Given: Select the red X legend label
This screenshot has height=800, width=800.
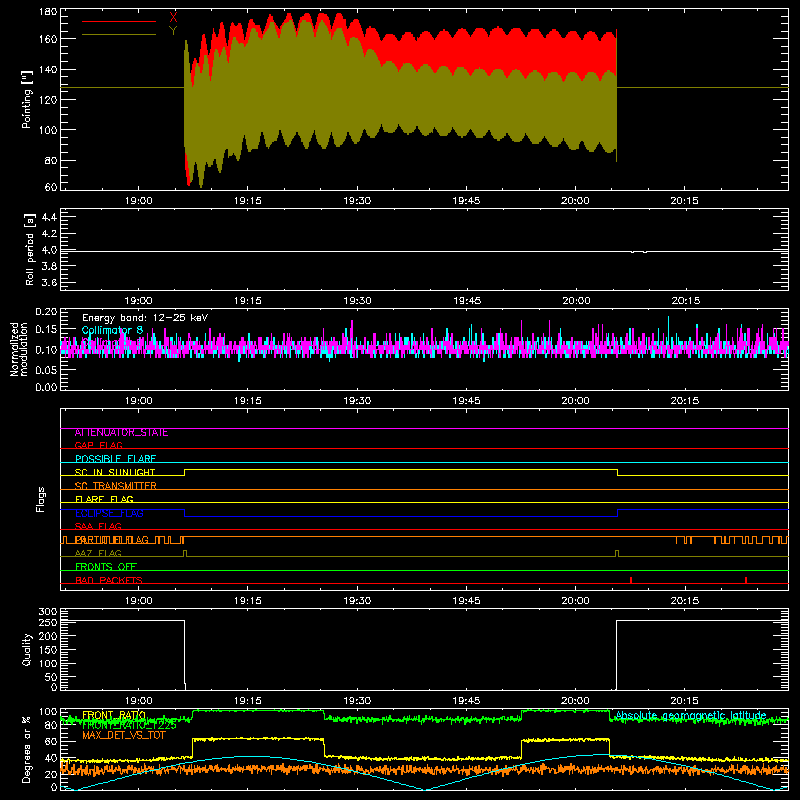Looking at the screenshot, I should coord(173,17).
